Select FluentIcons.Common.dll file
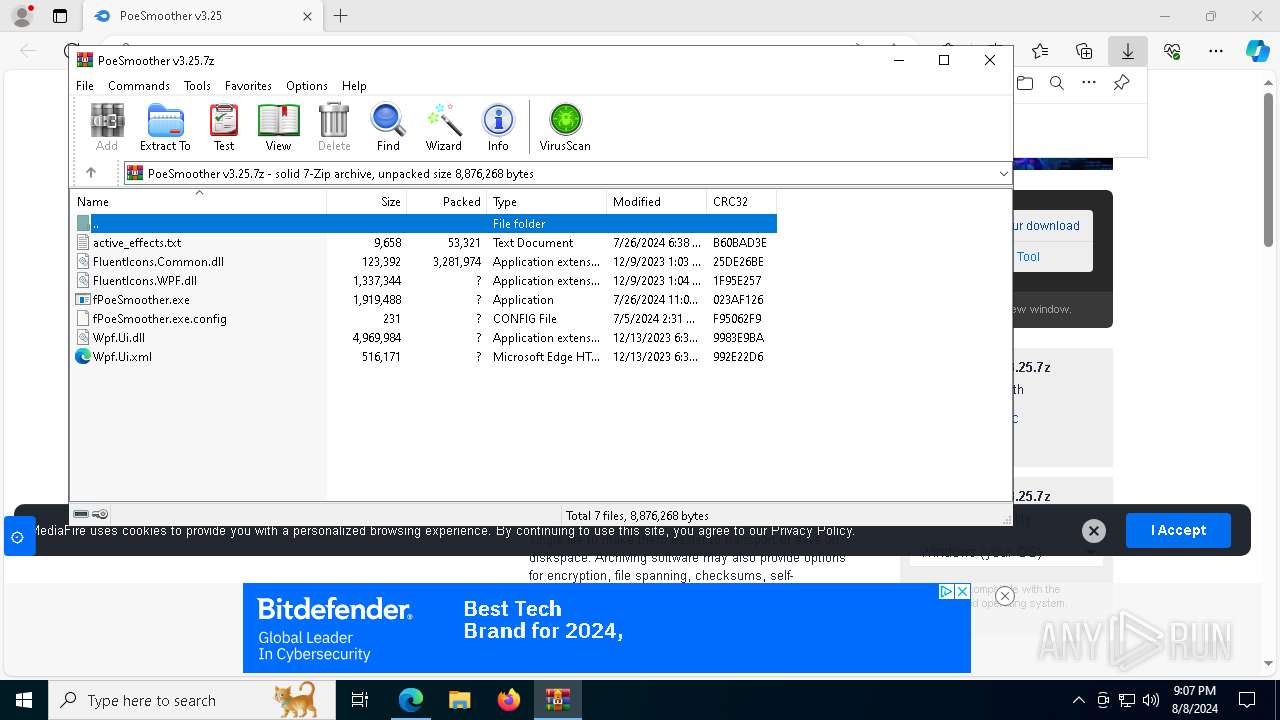This screenshot has width=1280, height=720. pos(426,262)
